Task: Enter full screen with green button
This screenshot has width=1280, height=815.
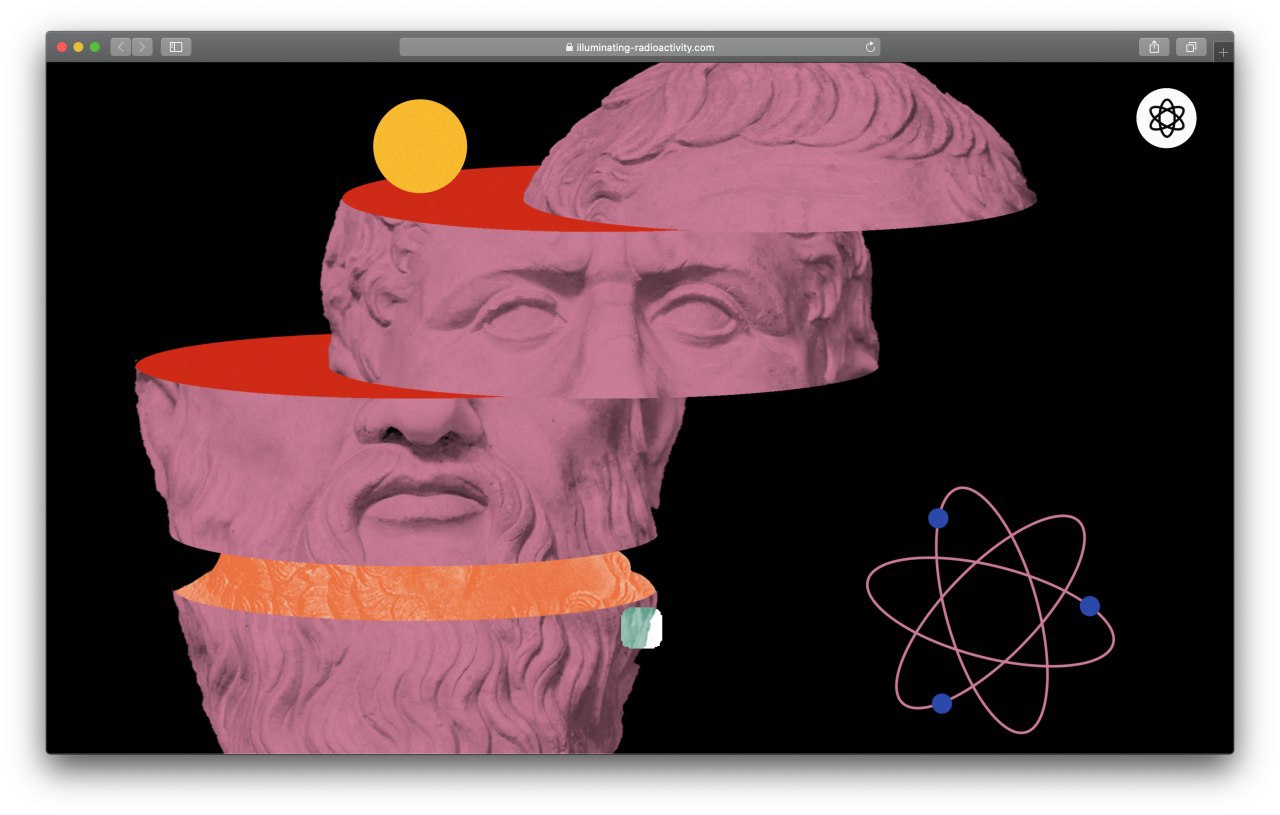Action: 95,47
